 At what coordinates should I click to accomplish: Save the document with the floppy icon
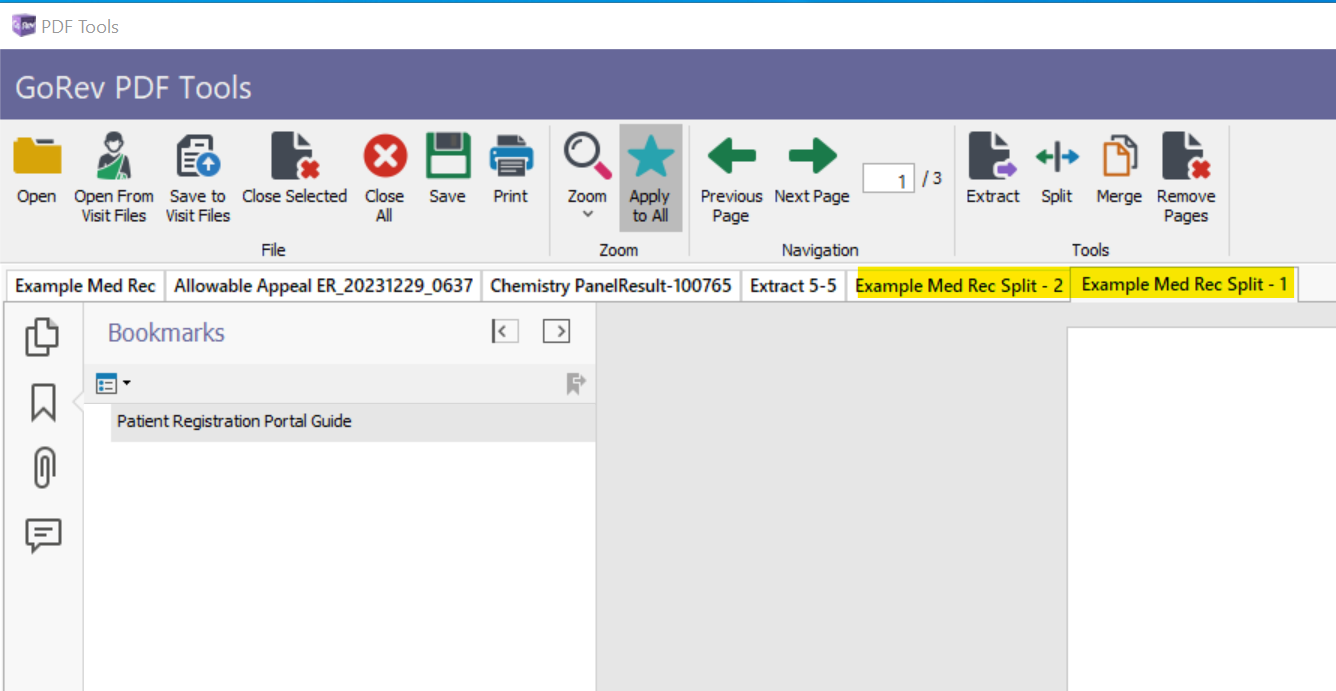coord(448,157)
